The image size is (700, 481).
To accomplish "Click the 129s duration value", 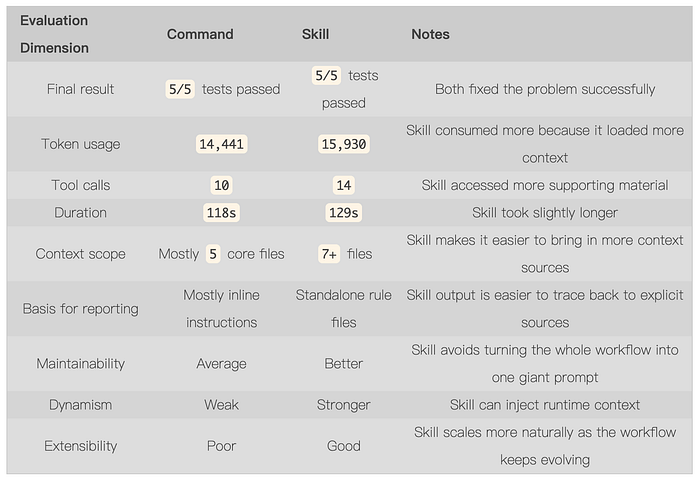I will tap(344, 213).
